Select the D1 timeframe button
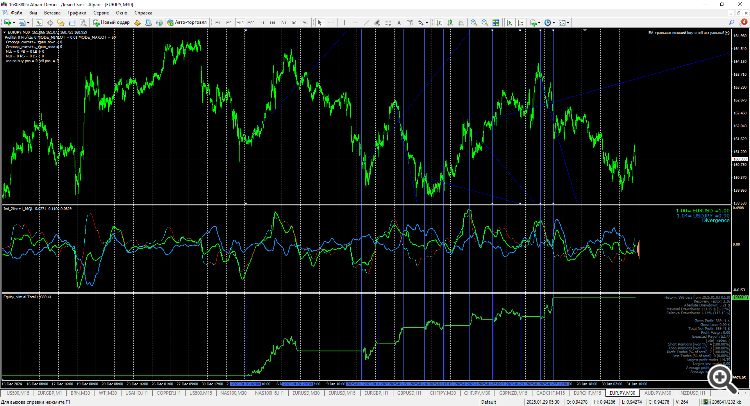Image resolution: width=750 pixels, height=406 pixels. tap(284, 22)
